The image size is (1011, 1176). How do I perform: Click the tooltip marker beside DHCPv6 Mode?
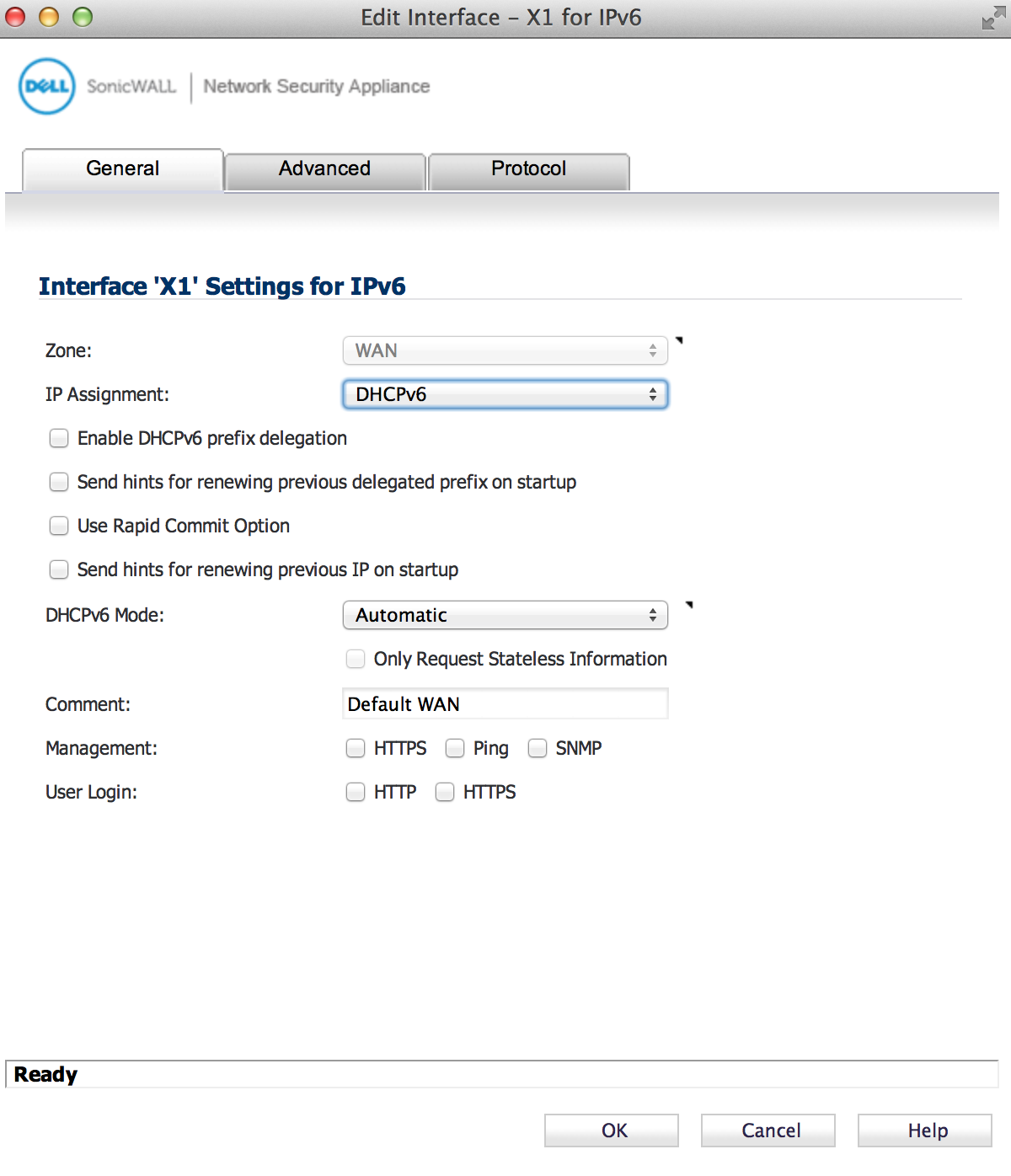point(689,605)
